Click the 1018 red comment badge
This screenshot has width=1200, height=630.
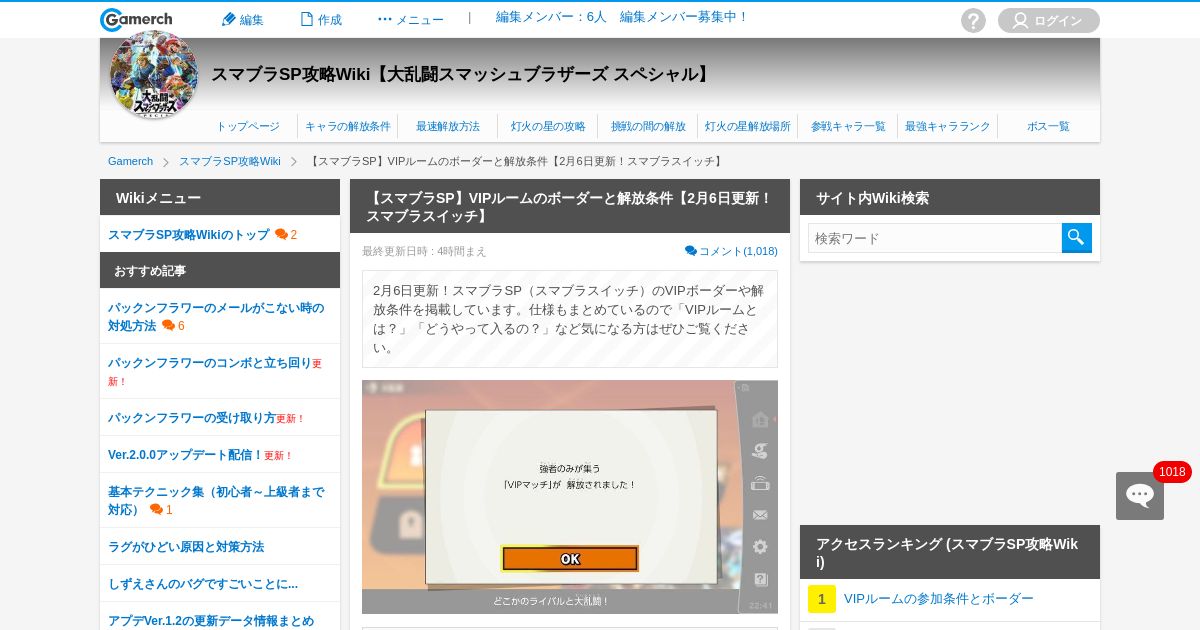[x=1172, y=472]
